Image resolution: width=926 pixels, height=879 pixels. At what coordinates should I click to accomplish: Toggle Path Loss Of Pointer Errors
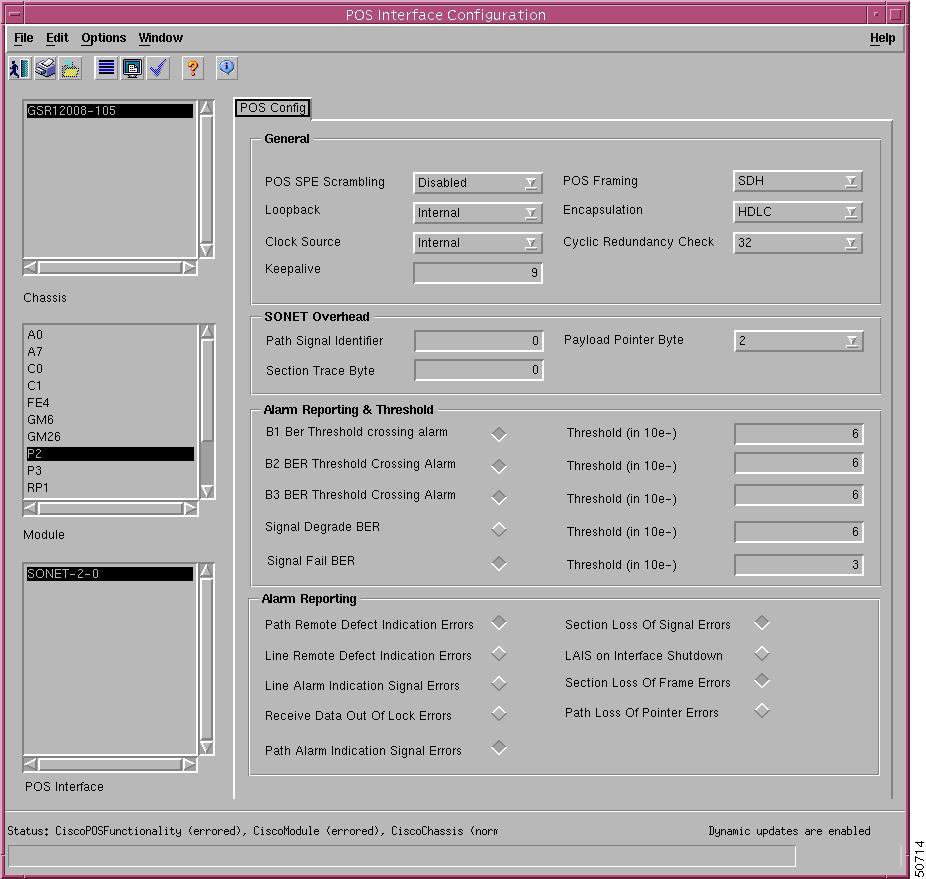click(x=762, y=710)
